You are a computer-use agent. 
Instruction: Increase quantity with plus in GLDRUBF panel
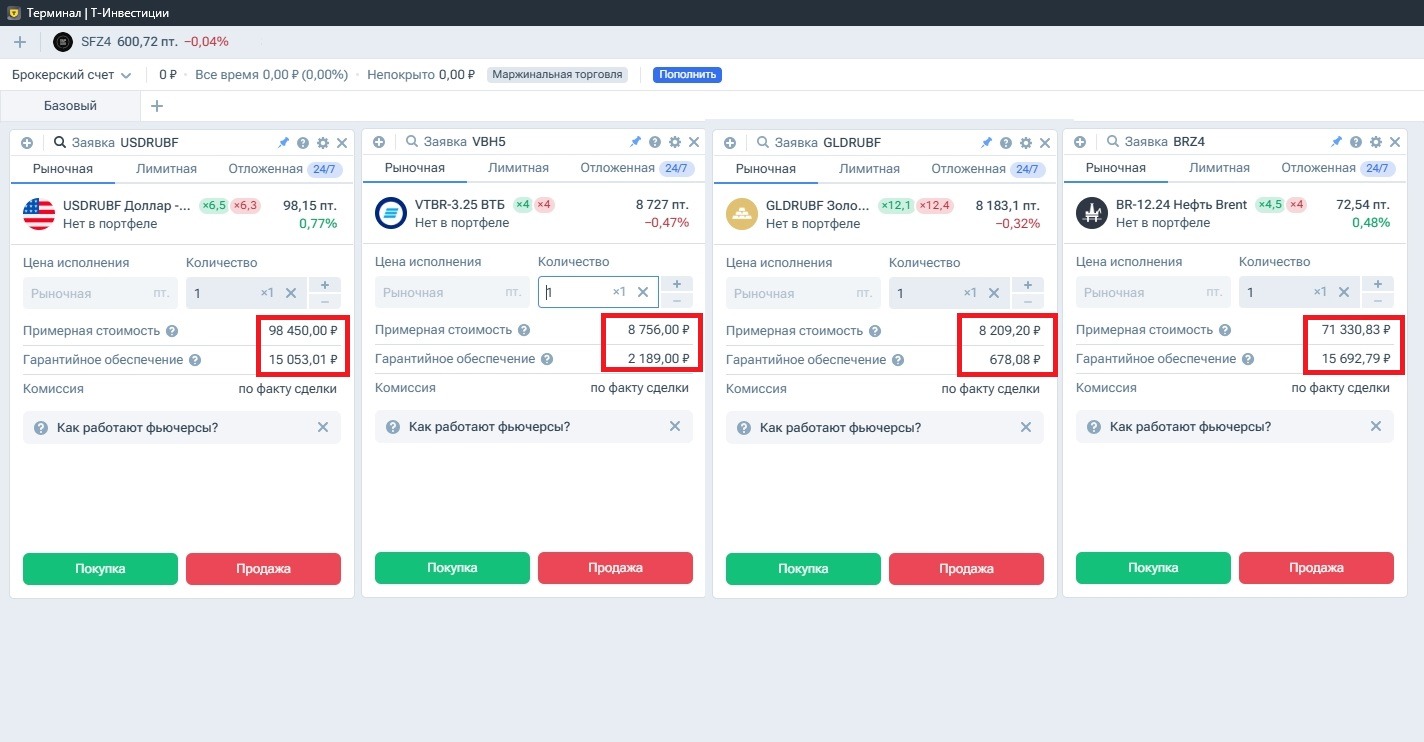coord(1028,285)
